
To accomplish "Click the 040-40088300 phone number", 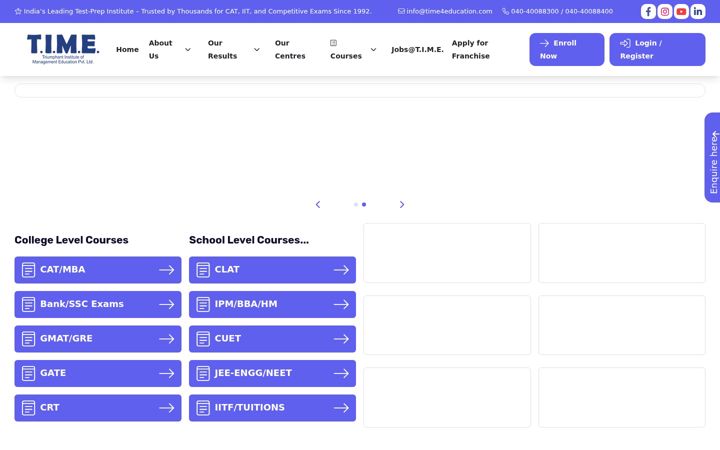I will 534,11.
